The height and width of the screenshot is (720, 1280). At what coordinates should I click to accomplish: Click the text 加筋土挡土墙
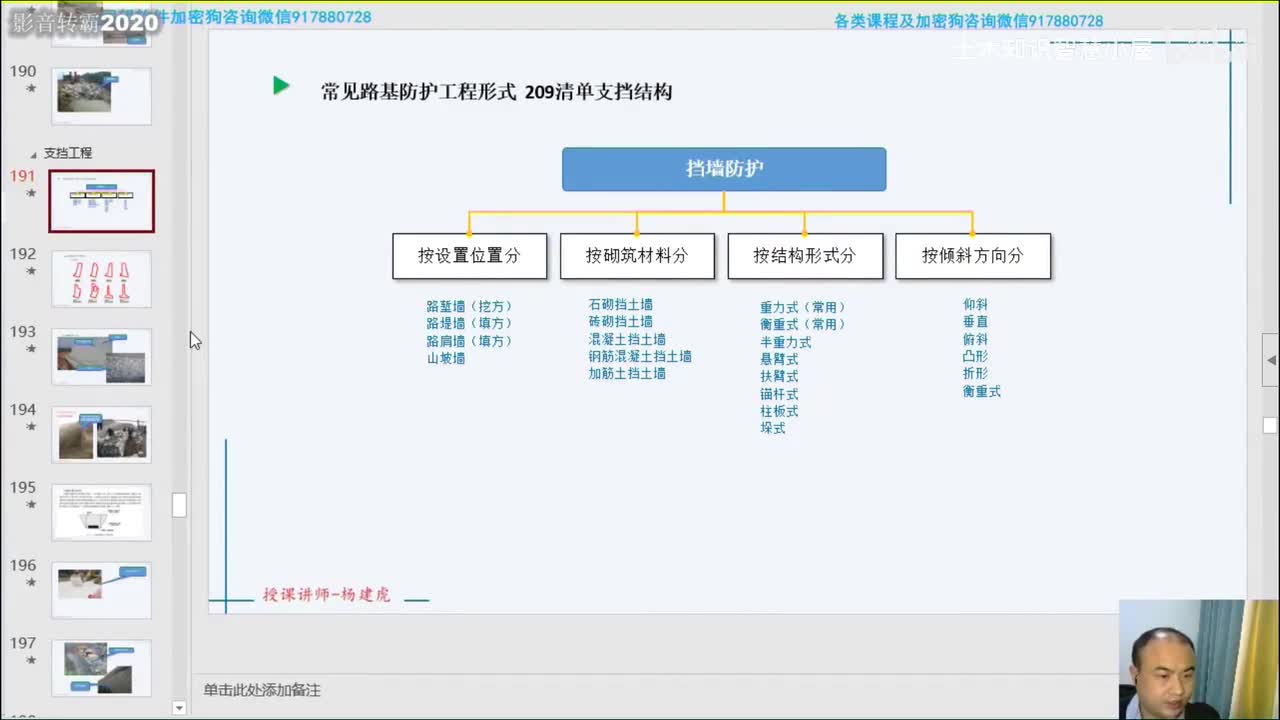[627, 373]
